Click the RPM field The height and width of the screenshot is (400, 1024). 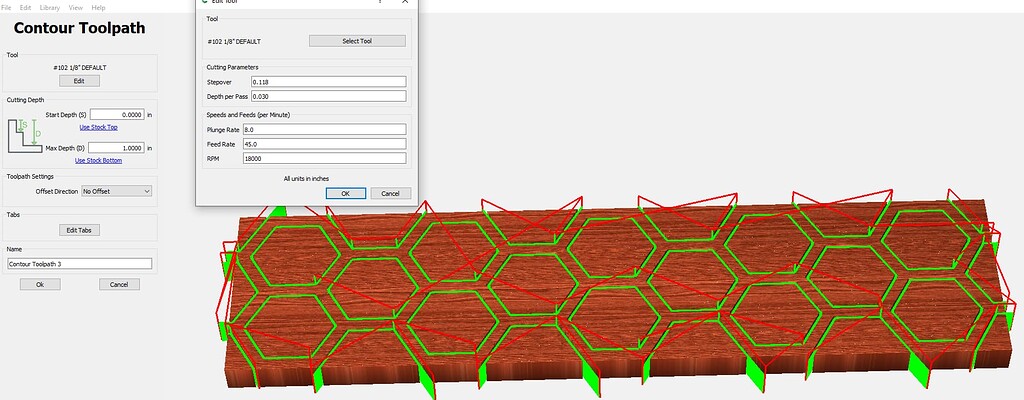coord(325,158)
